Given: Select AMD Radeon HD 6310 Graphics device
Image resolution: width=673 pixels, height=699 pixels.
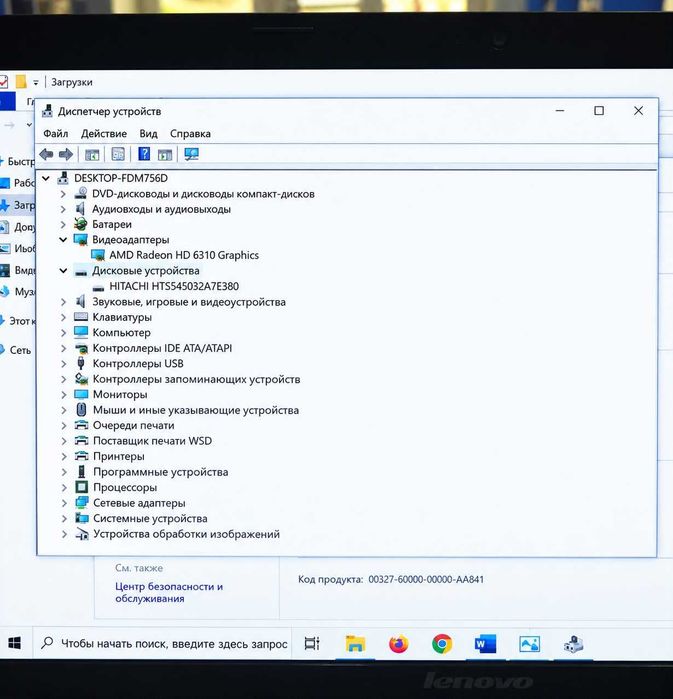Looking at the screenshot, I should (184, 255).
